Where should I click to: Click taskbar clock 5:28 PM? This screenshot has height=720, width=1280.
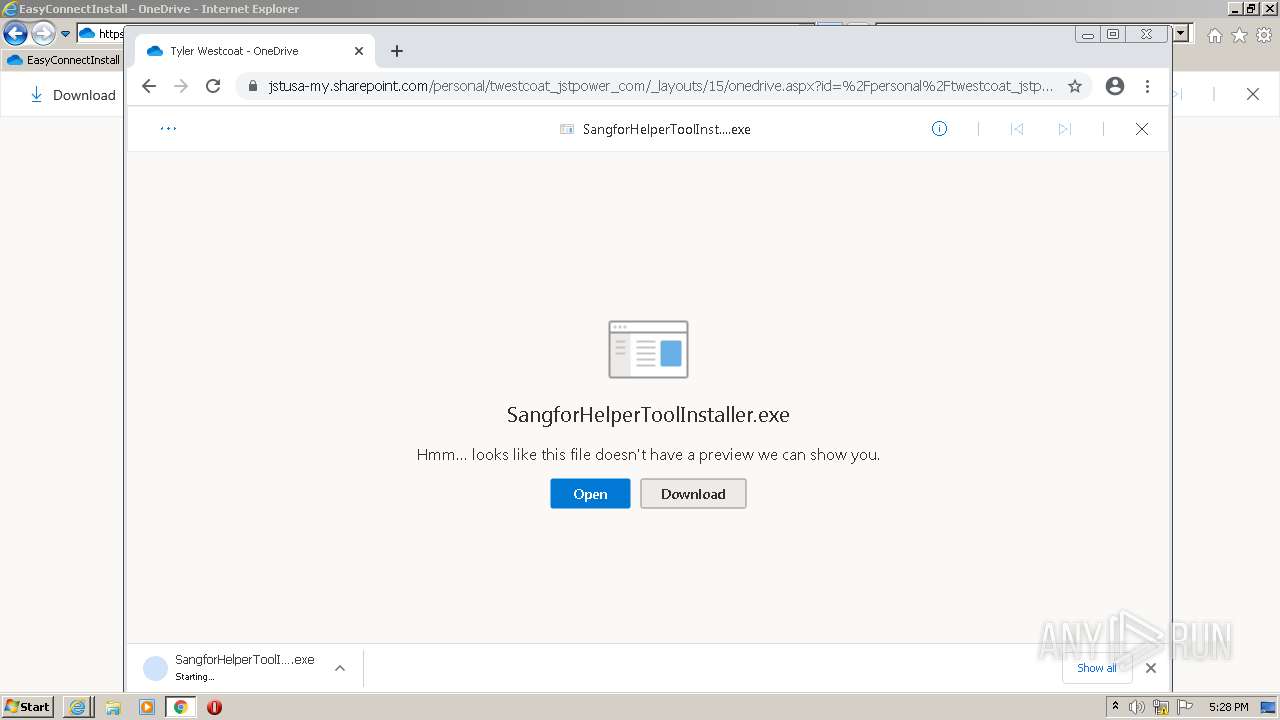pyautogui.click(x=1228, y=707)
